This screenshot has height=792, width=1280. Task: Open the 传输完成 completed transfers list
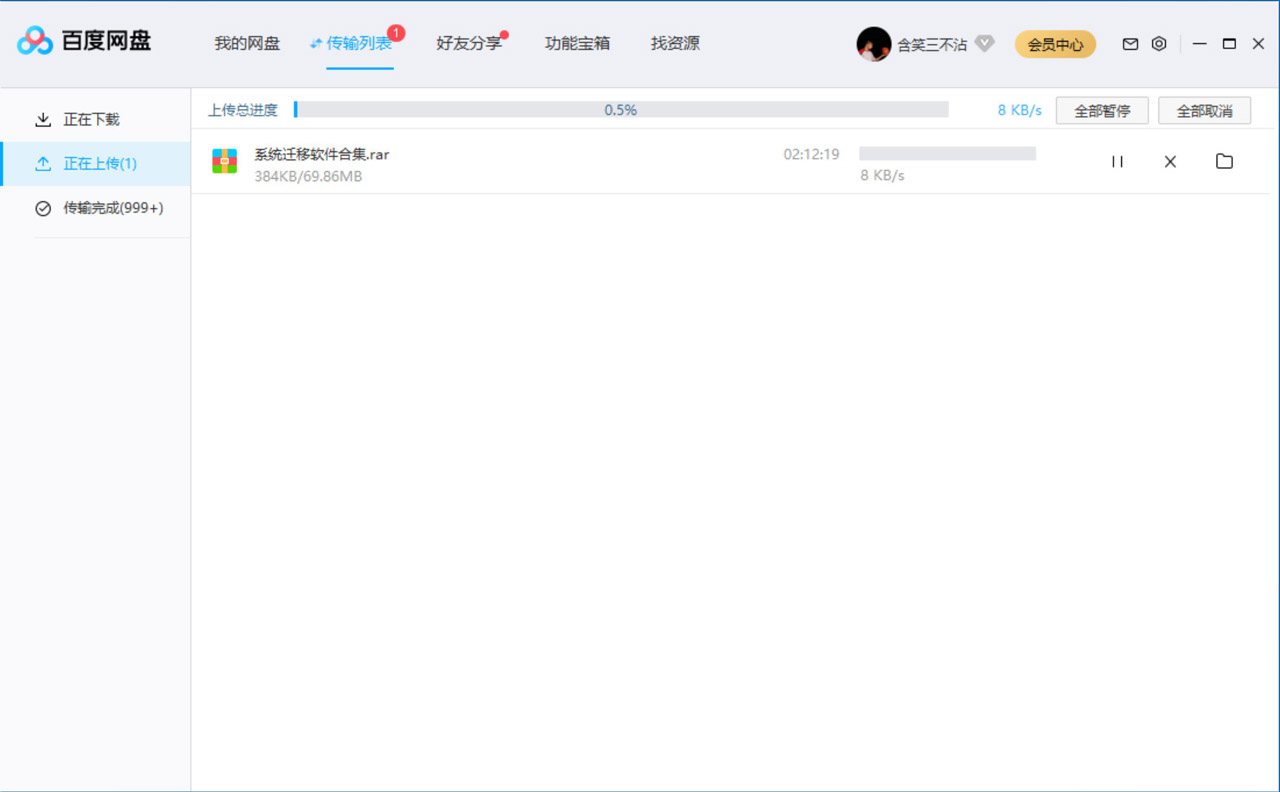click(x=100, y=208)
